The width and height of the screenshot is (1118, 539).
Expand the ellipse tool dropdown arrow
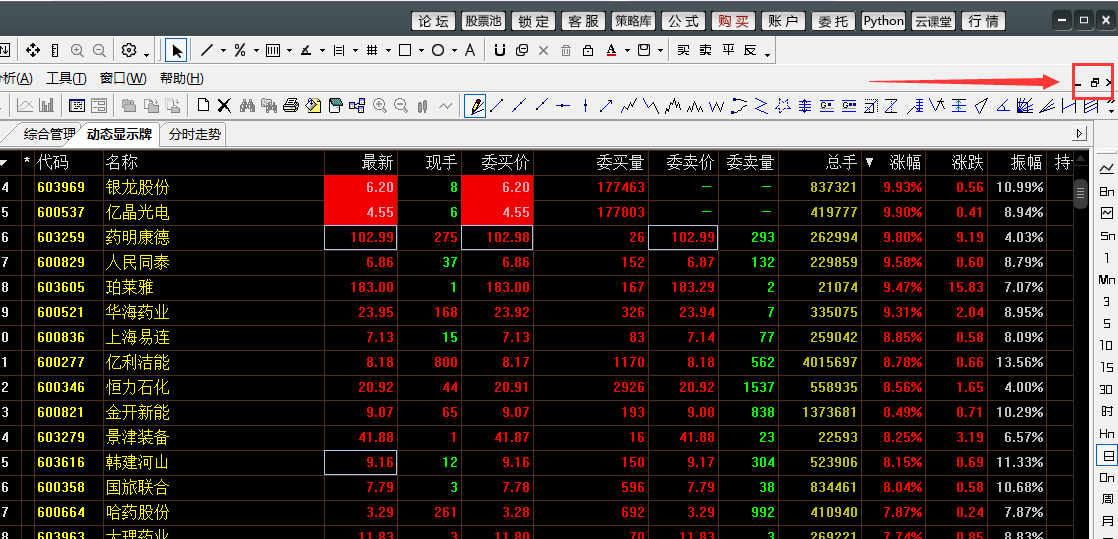[x=454, y=51]
